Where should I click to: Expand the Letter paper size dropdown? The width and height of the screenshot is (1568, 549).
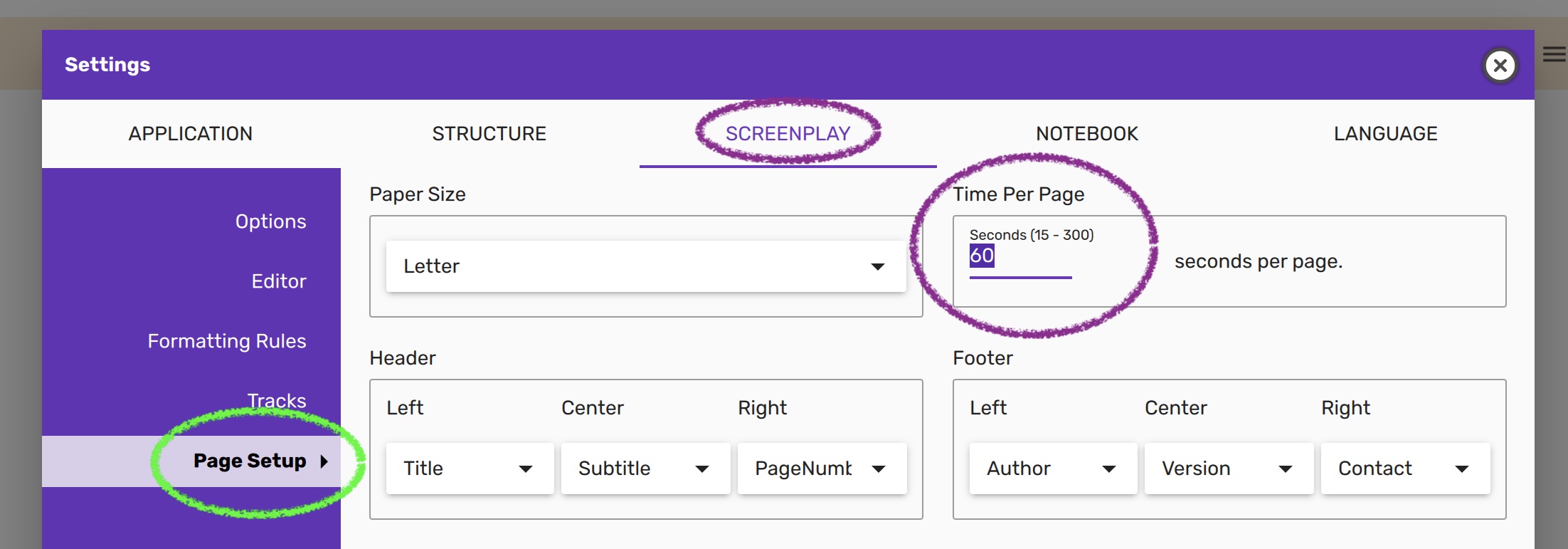tap(645, 266)
